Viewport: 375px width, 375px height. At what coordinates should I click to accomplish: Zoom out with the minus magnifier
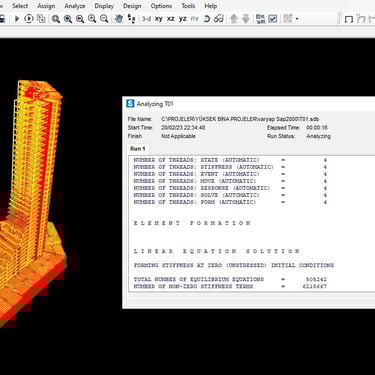104,19
